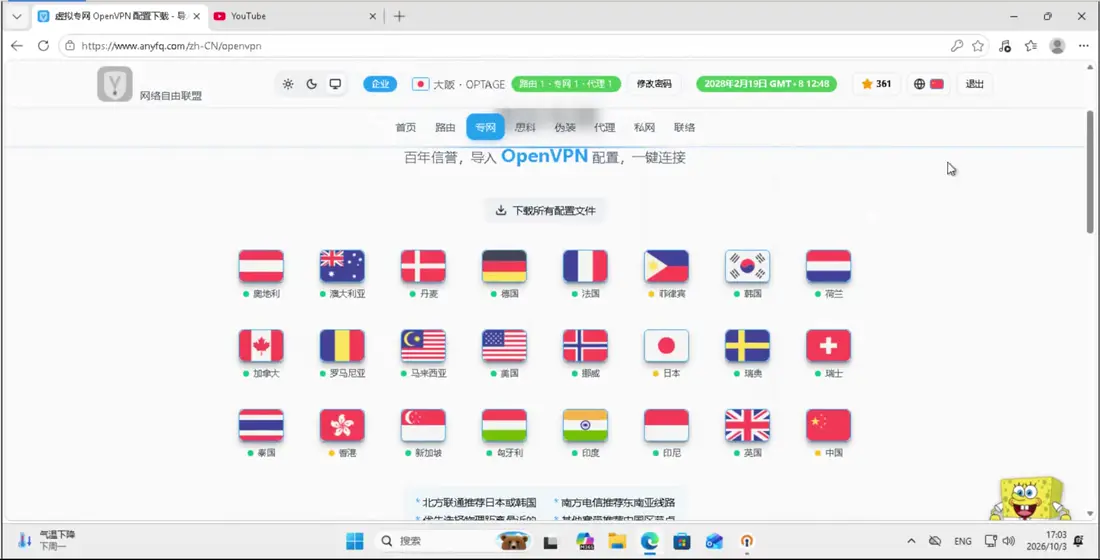Pick the Philippines flag
The height and width of the screenshot is (560, 1100).
(666, 266)
